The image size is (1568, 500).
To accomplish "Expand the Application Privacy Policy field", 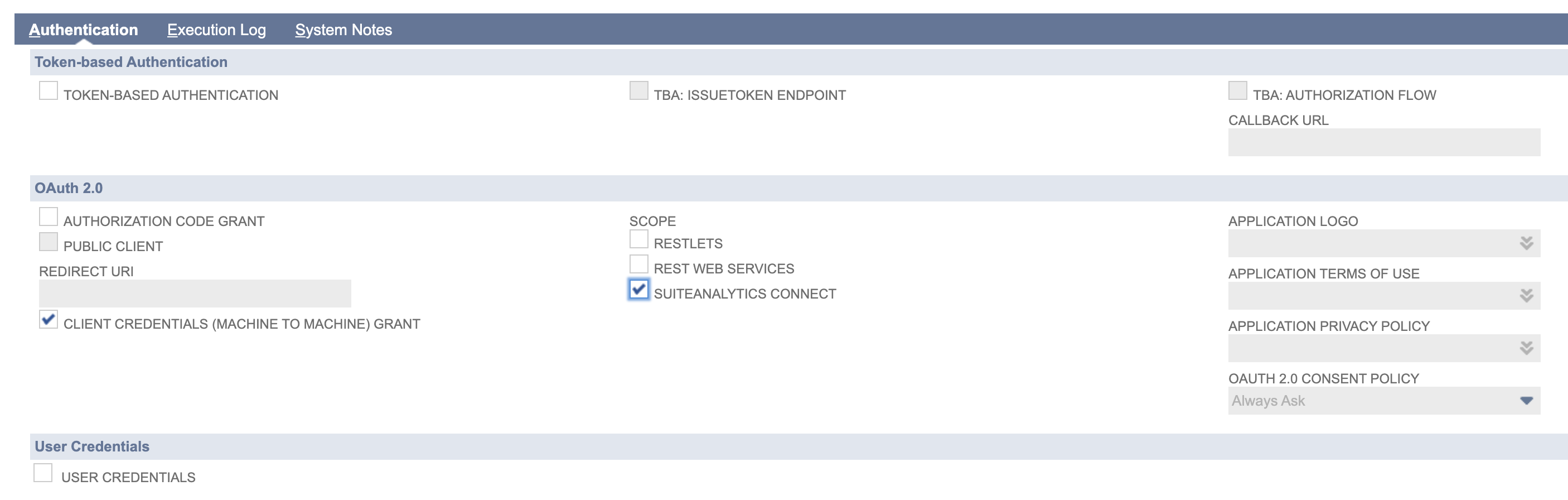I will coord(1526,347).
